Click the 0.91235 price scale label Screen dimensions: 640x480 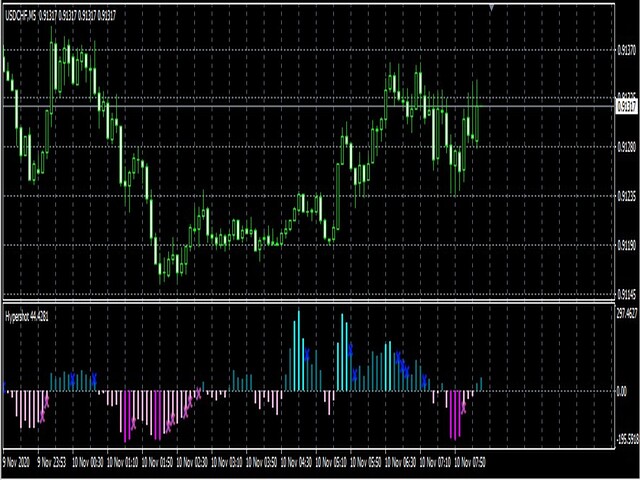(627, 196)
